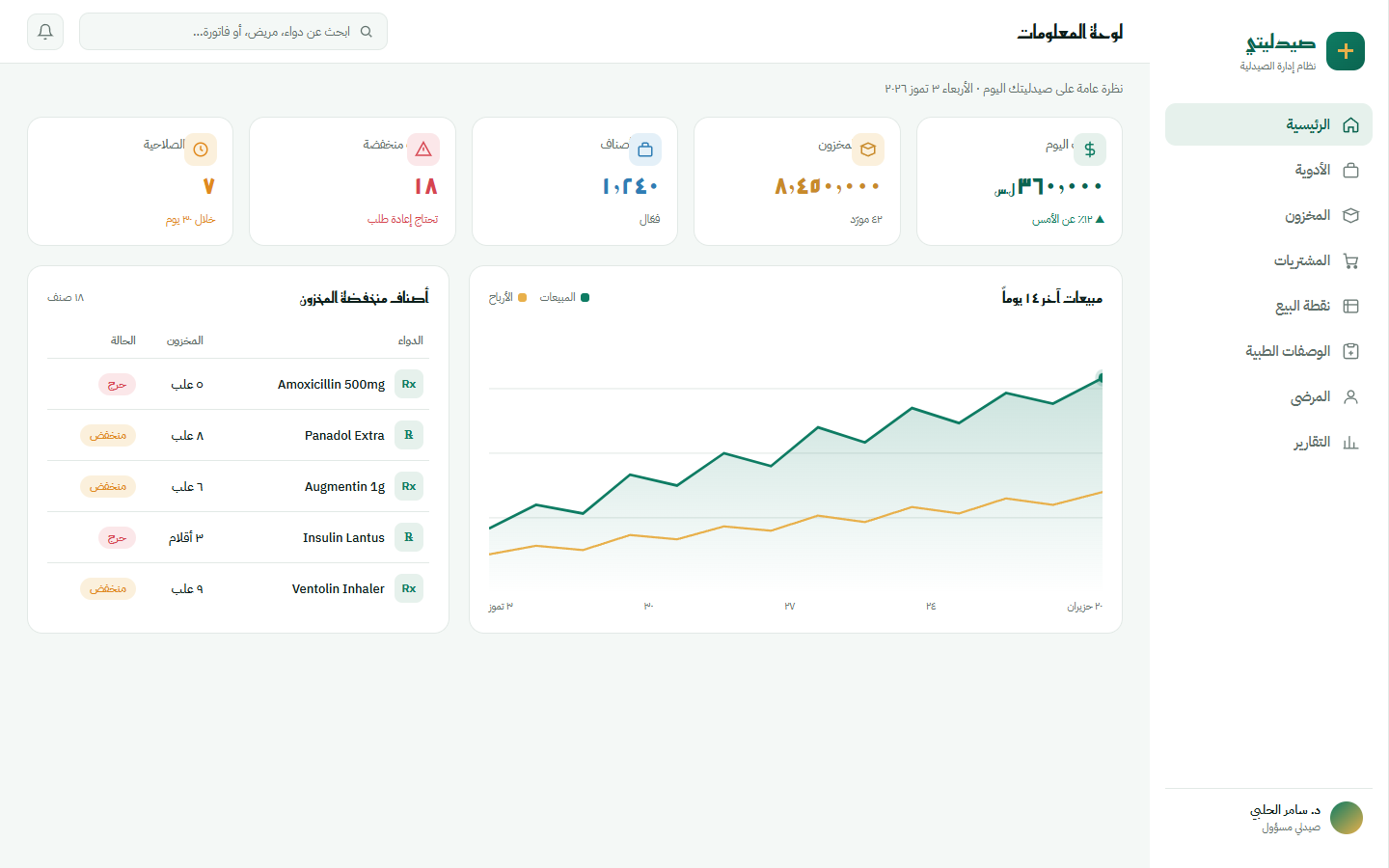The height and width of the screenshot is (868, 1389).
Task: Select the Augmentin 1g drug name
Action: (344, 486)
